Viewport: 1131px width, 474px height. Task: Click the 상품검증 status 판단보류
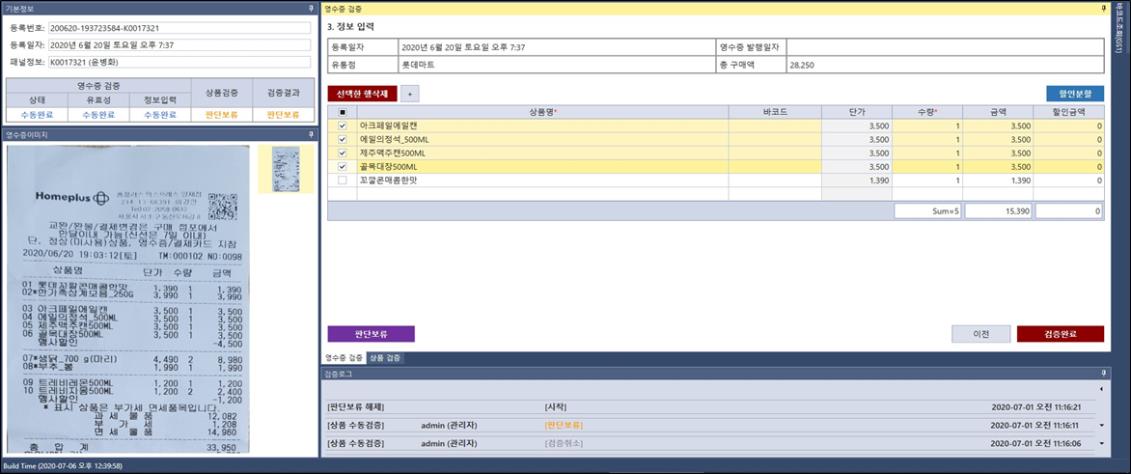pos(222,115)
